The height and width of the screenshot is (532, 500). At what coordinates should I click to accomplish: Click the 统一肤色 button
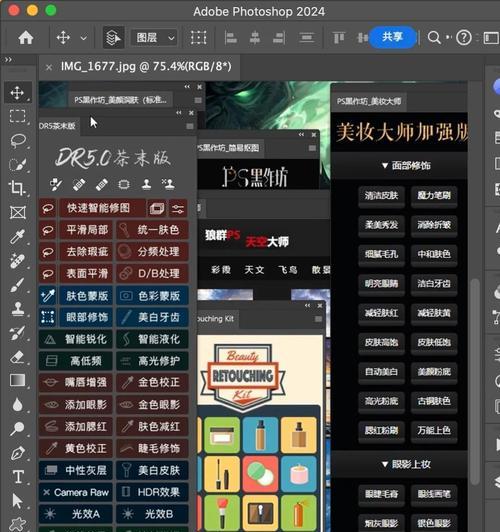152,230
